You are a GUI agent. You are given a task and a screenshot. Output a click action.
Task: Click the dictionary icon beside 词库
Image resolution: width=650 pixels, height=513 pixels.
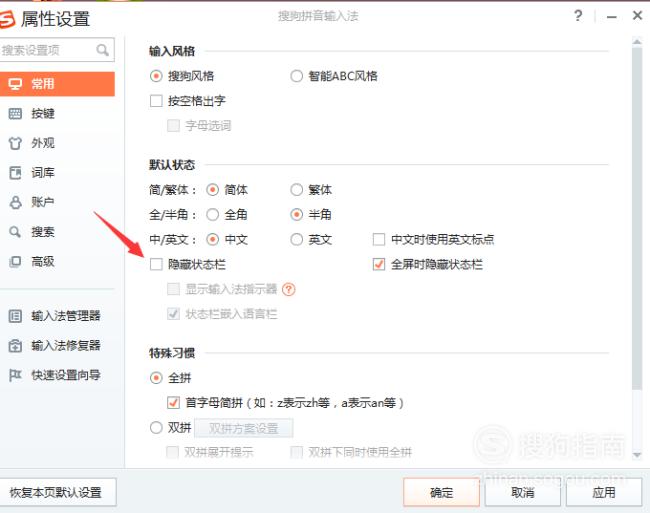click(15, 173)
